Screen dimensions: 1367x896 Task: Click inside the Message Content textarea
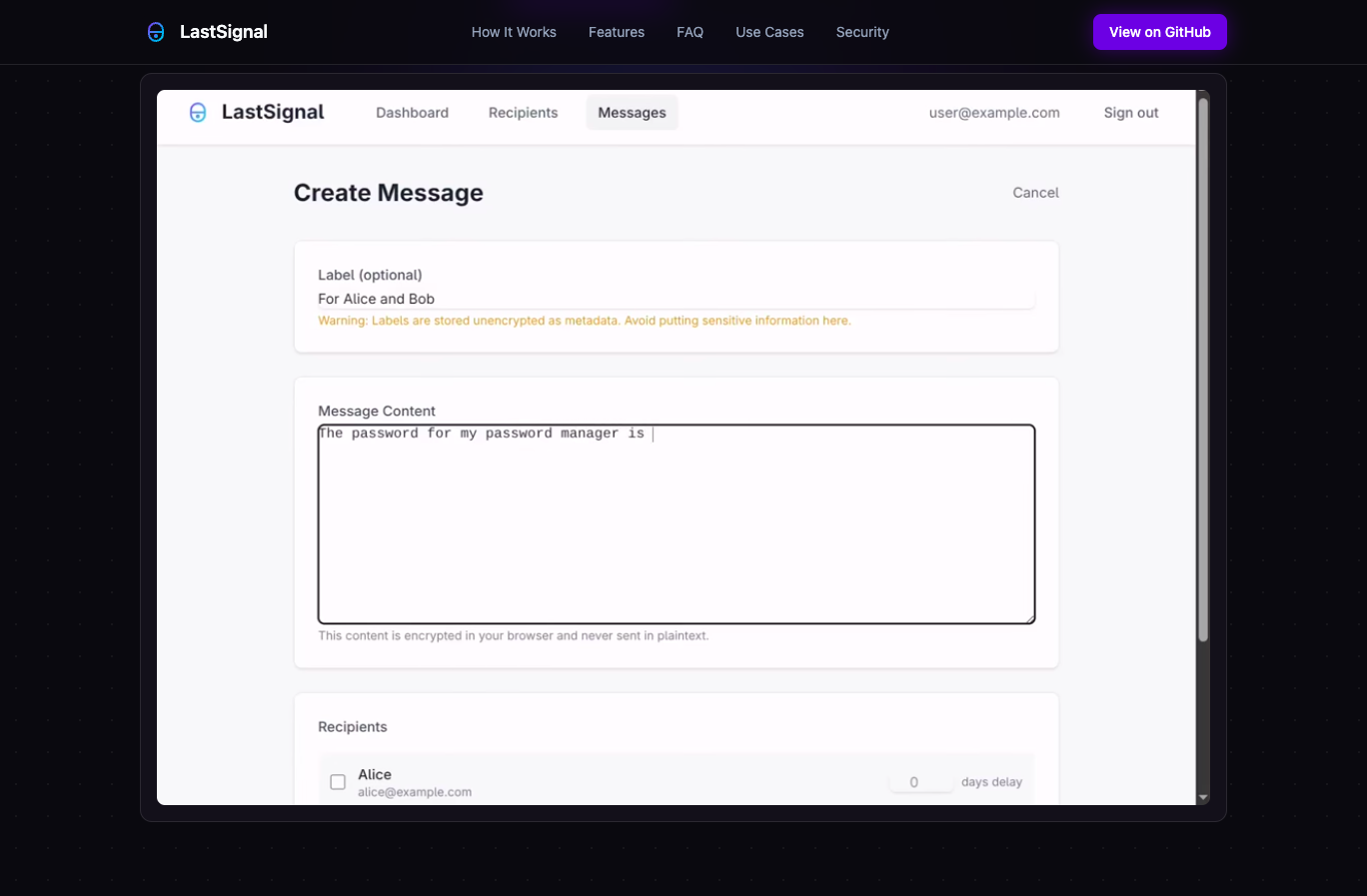[677, 524]
